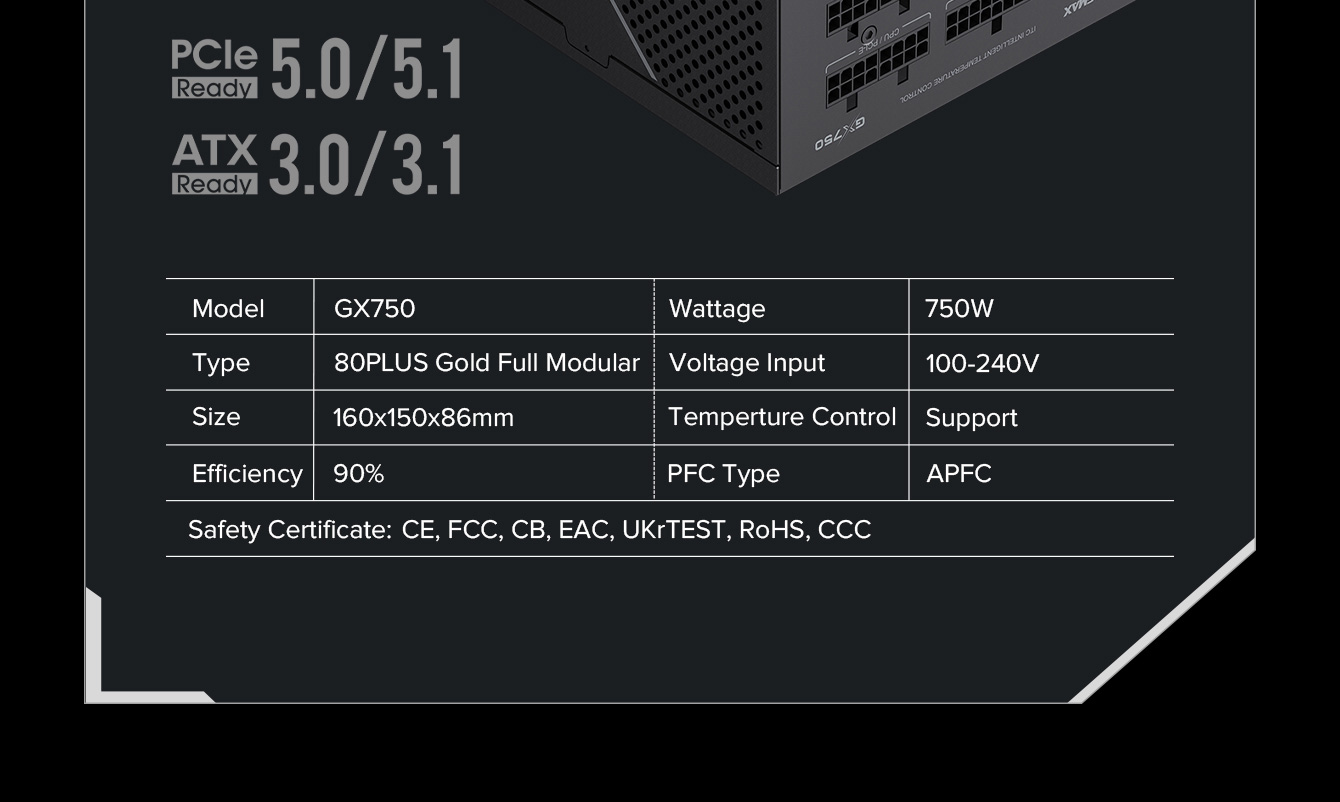Image resolution: width=1340 pixels, height=802 pixels.
Task: Click the Temperture Control label
Action: (782, 417)
